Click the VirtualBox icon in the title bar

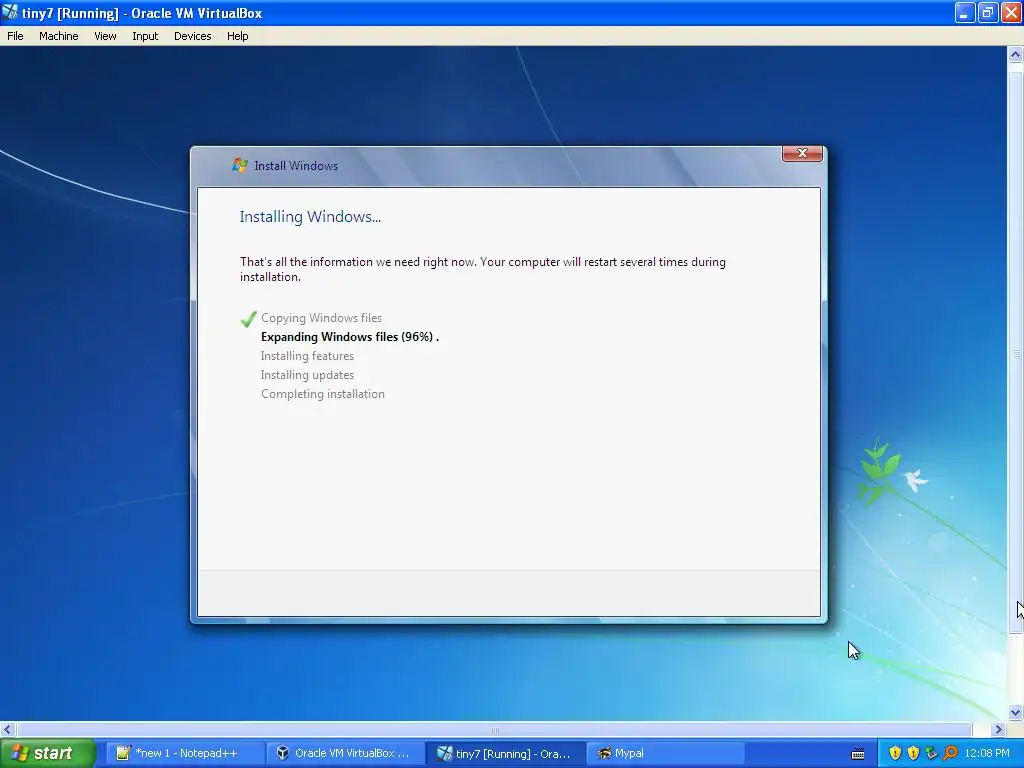pos(10,12)
